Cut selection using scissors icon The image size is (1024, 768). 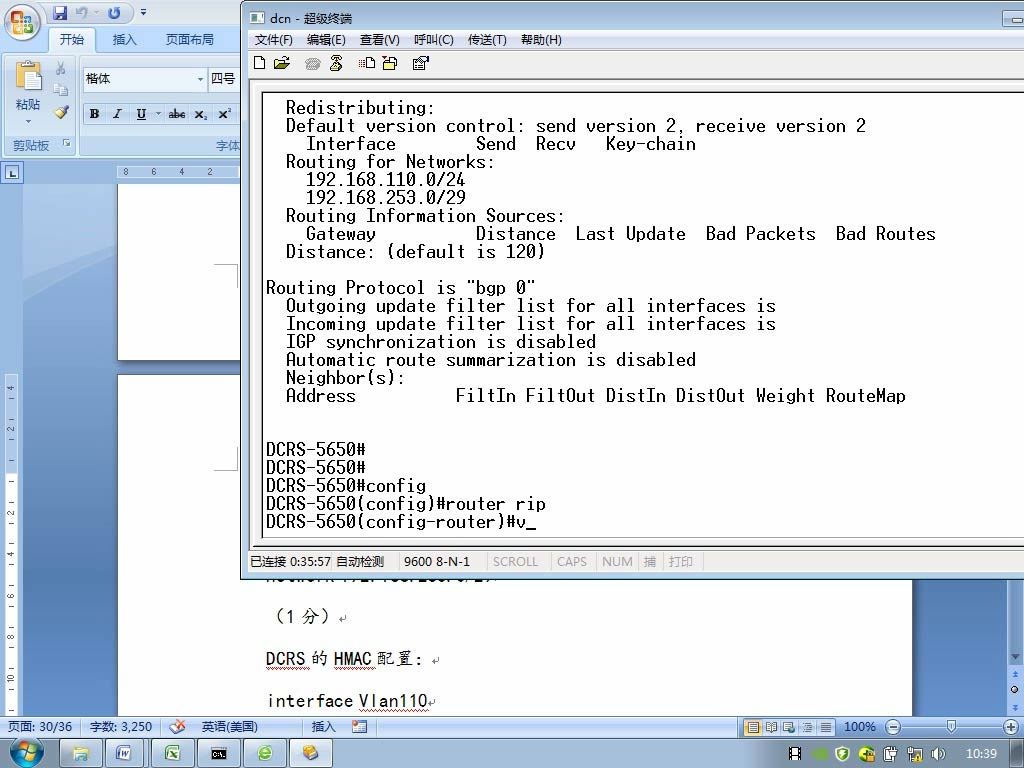pos(60,68)
